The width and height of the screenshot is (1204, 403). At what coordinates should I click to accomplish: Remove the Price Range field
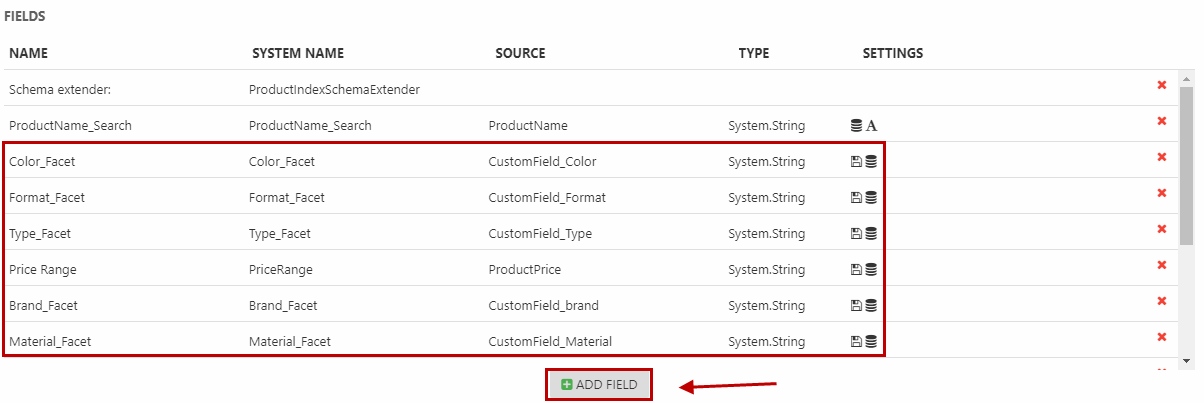[1161, 265]
